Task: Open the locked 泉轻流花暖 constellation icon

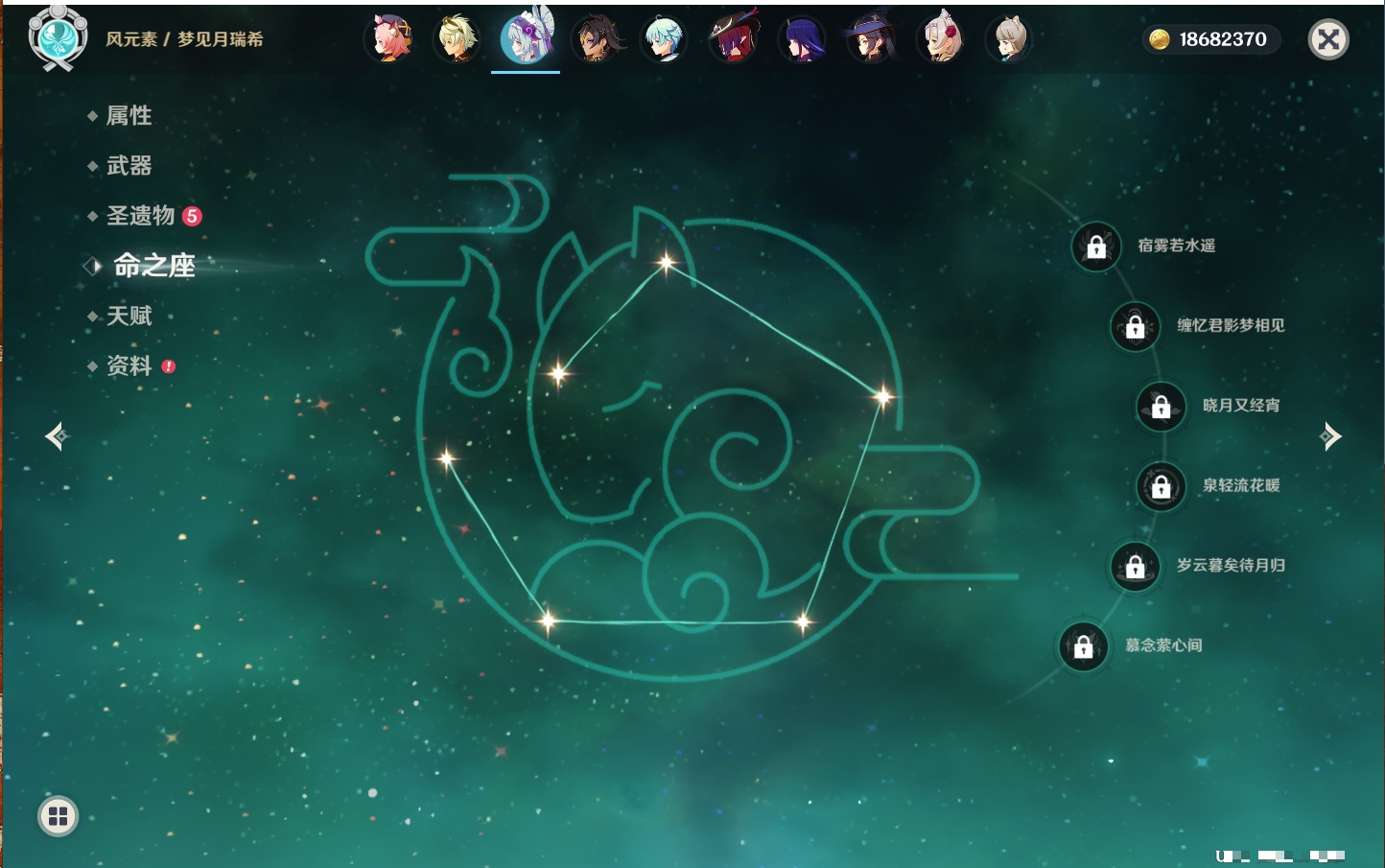Action: click(x=1162, y=486)
